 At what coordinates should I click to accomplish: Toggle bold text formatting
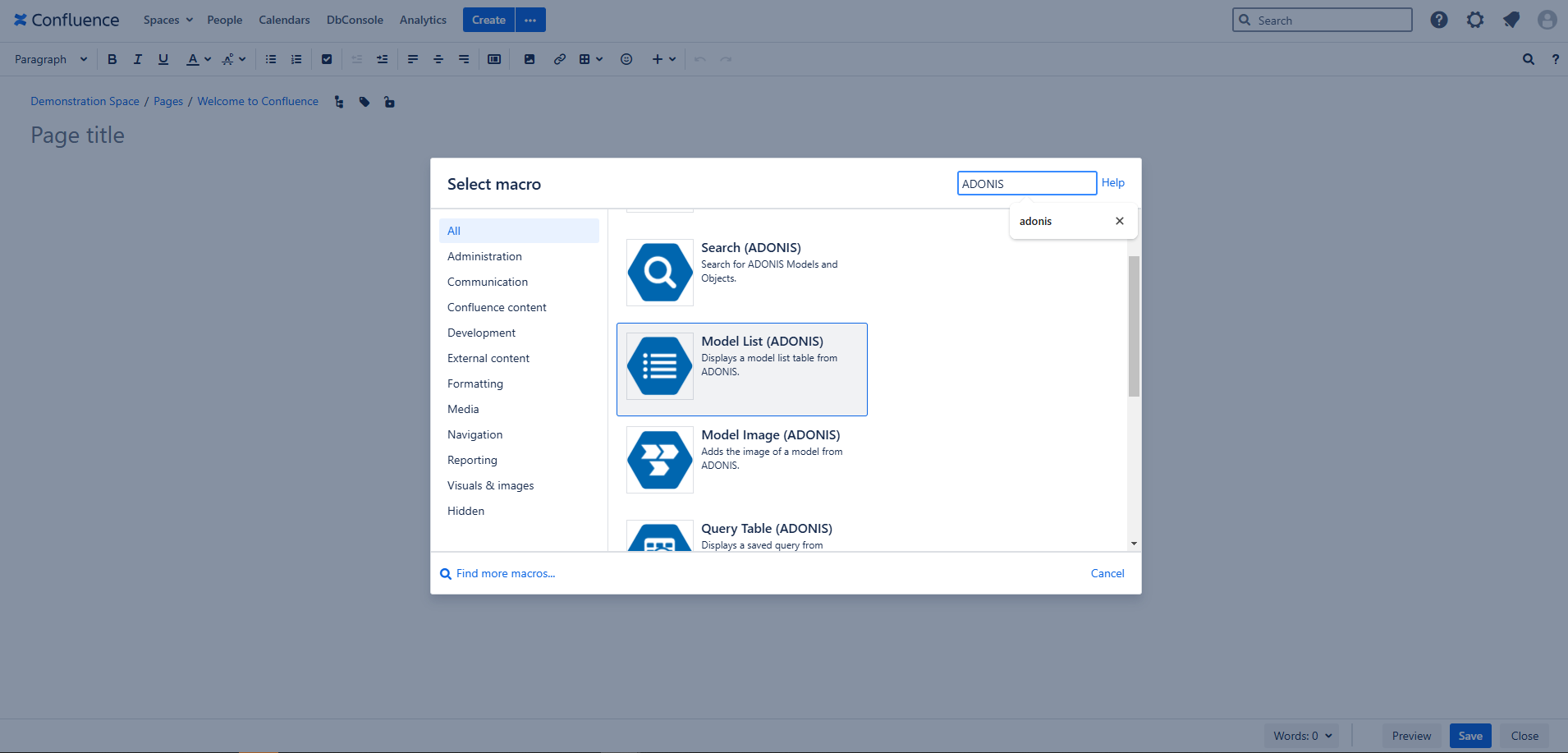112,58
